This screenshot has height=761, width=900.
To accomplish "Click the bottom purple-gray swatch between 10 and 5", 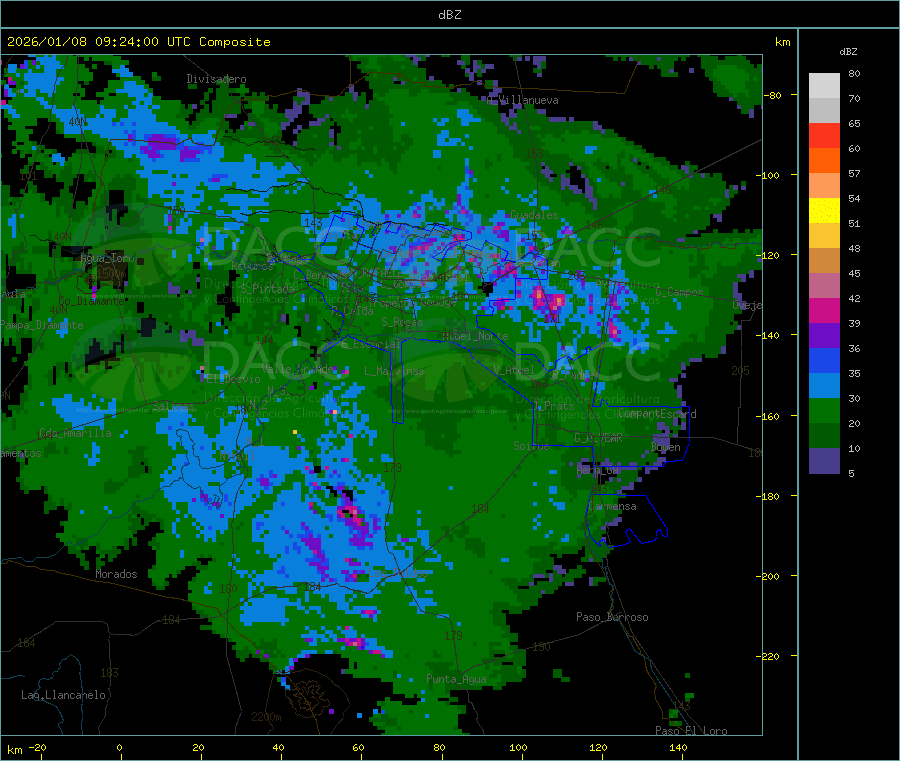I will point(824,461).
